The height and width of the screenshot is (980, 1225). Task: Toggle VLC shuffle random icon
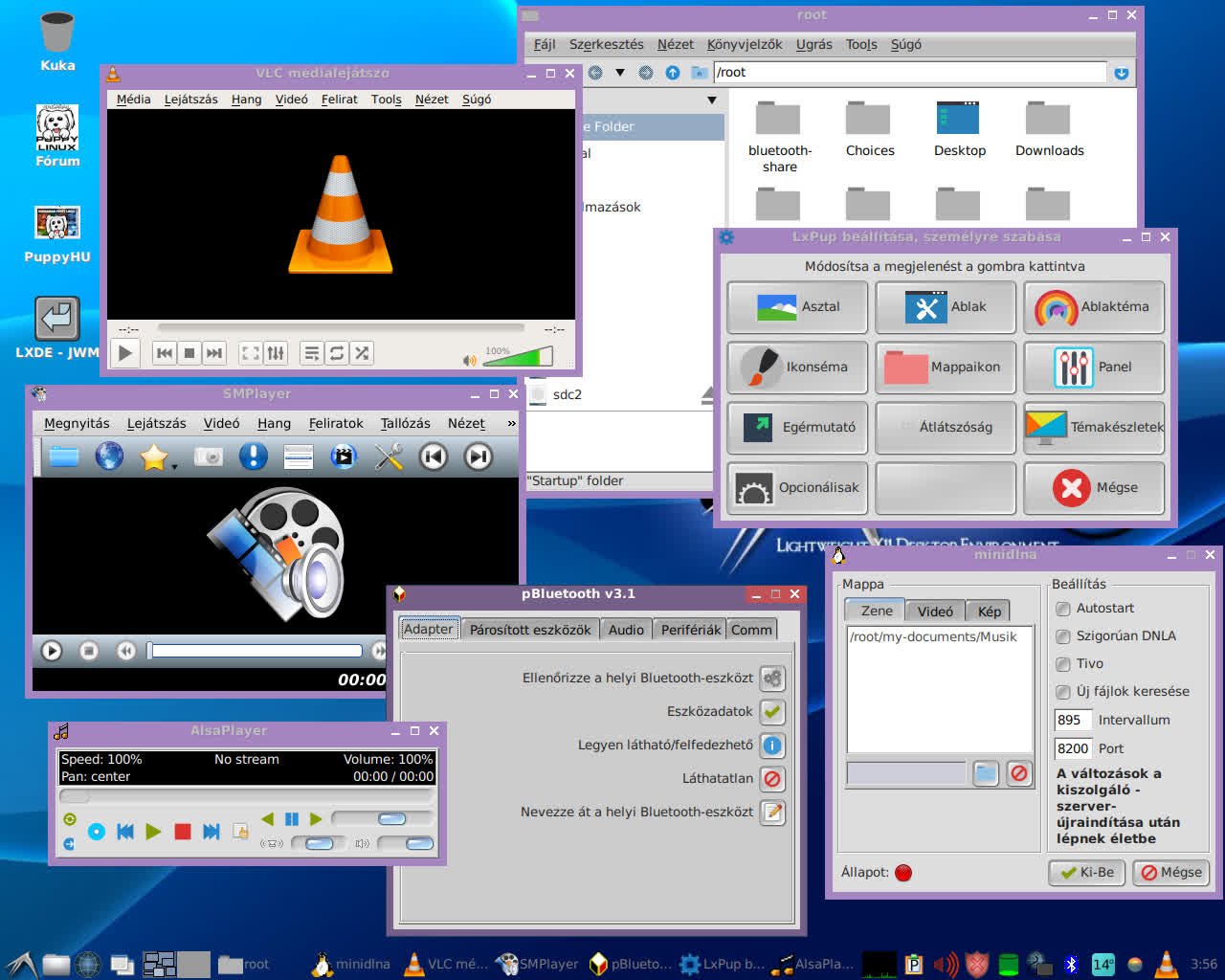[x=362, y=353]
